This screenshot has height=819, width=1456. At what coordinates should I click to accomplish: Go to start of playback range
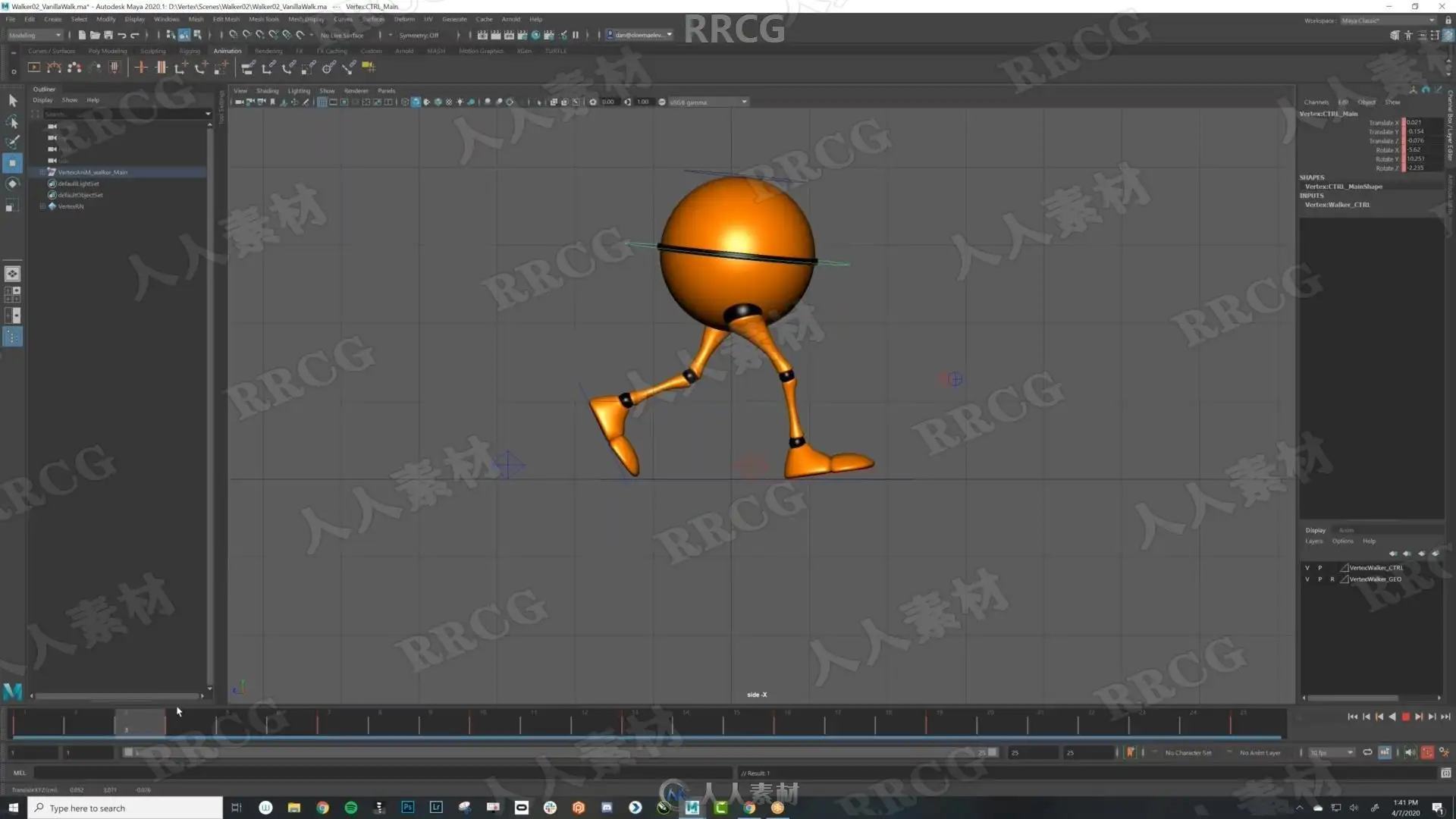tap(1352, 717)
